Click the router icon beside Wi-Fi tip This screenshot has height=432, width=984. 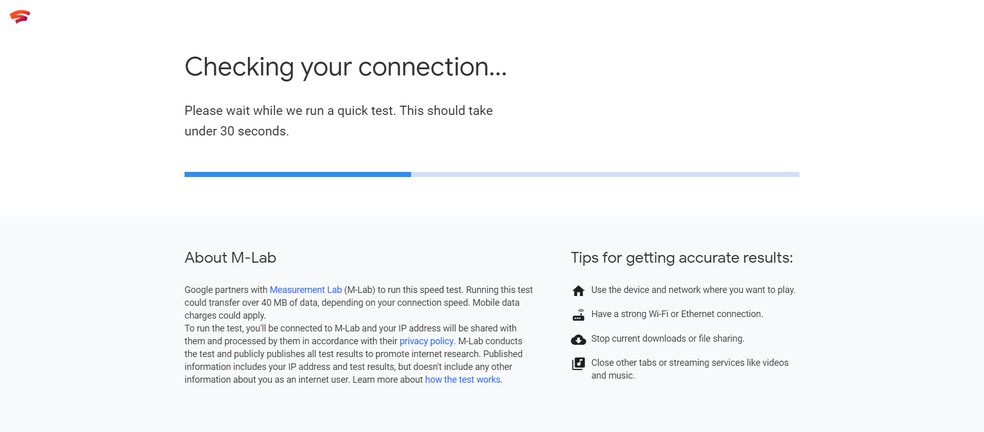tap(578, 315)
